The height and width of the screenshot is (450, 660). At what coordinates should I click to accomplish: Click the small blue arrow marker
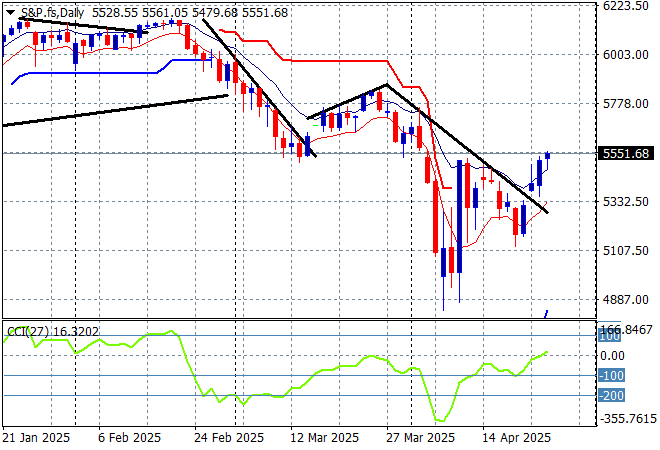coord(546,313)
